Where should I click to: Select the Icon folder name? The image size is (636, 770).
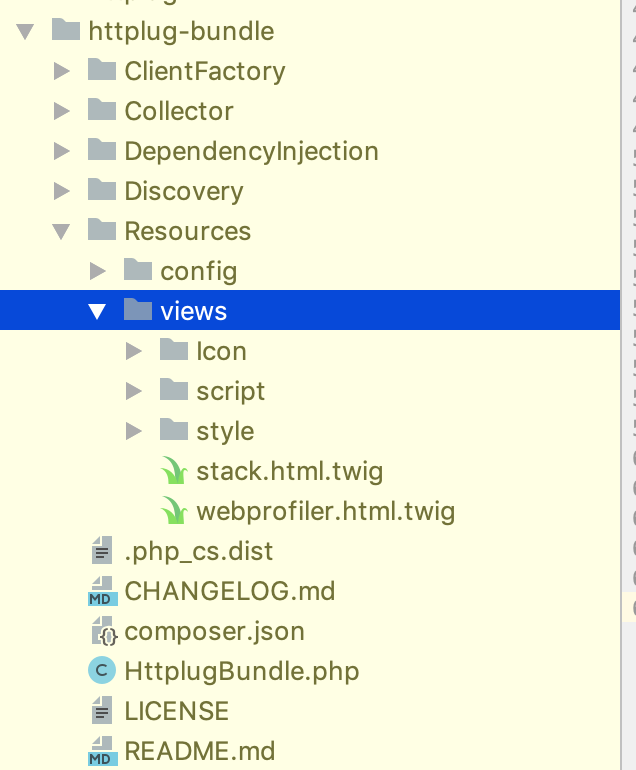tap(221, 352)
